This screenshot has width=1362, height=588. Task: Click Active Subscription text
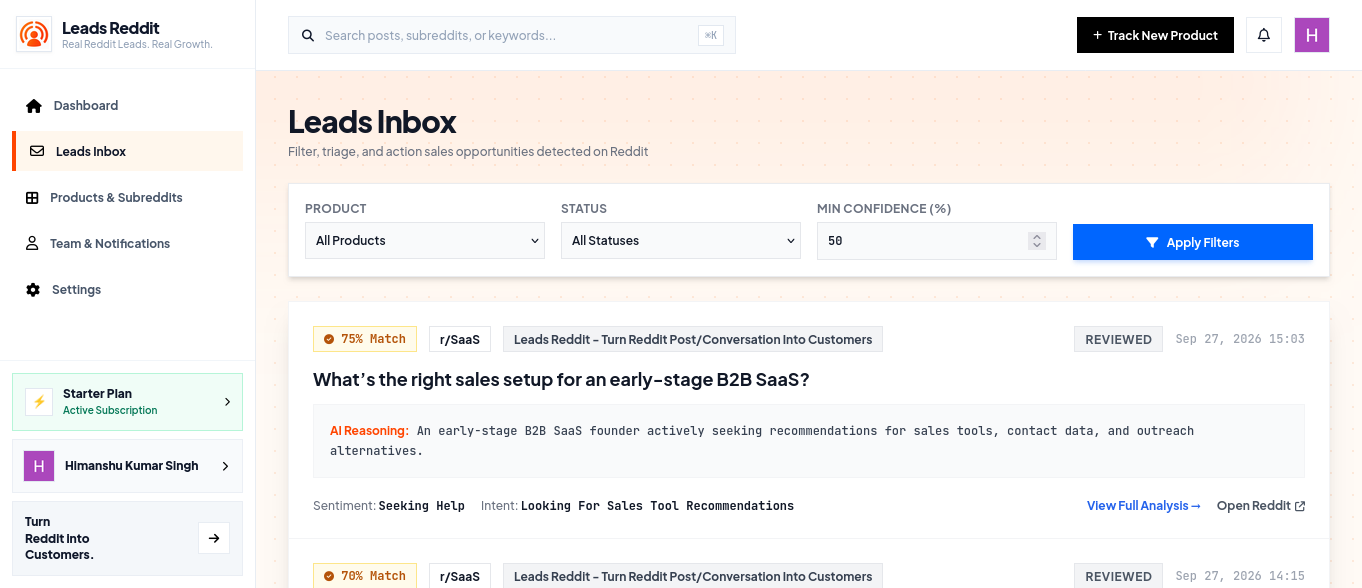tap(110, 410)
